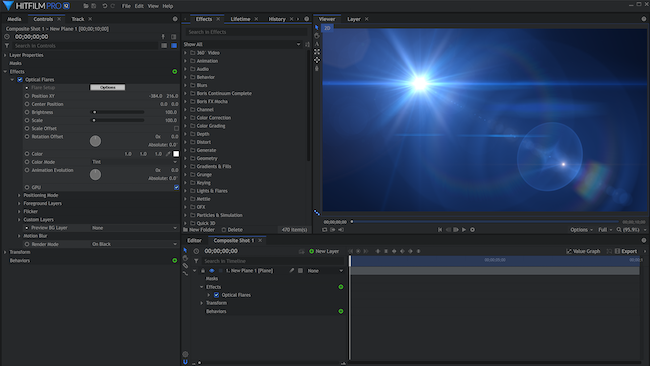Image resolution: width=650 pixels, height=366 pixels.
Task: Click the white Color swatch
Action: (x=176, y=154)
